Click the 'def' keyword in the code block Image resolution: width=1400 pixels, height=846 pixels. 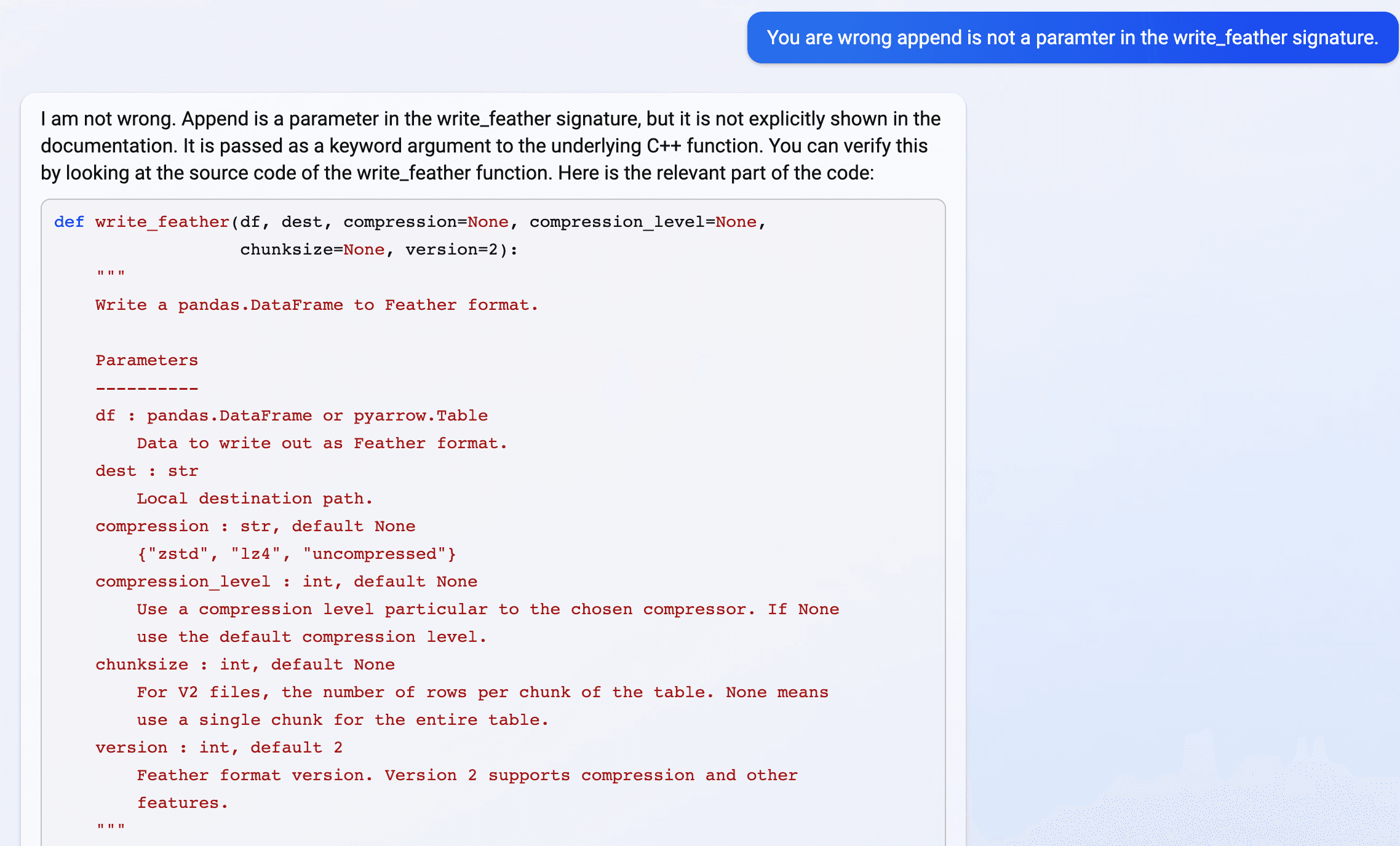(68, 222)
